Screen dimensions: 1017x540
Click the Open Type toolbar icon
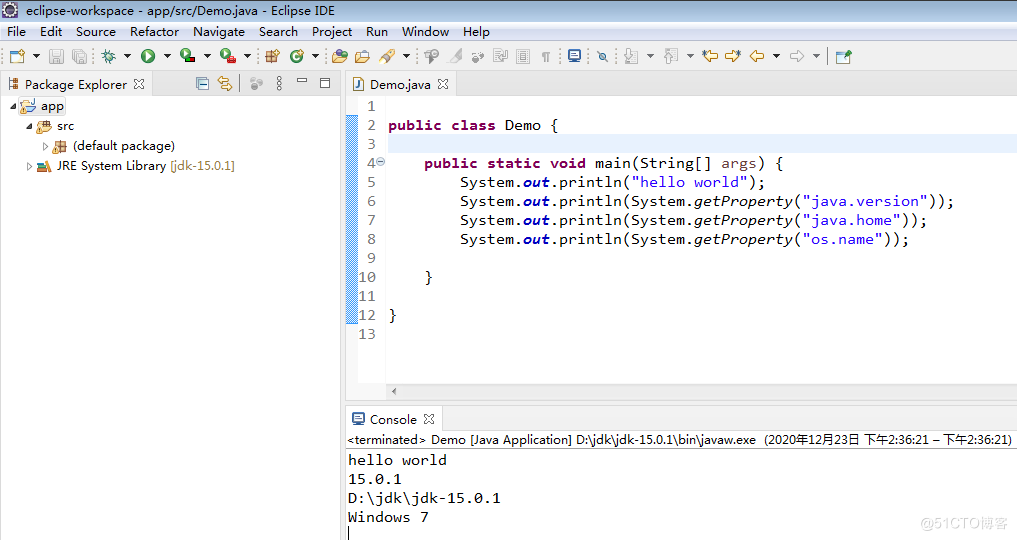click(x=339, y=57)
